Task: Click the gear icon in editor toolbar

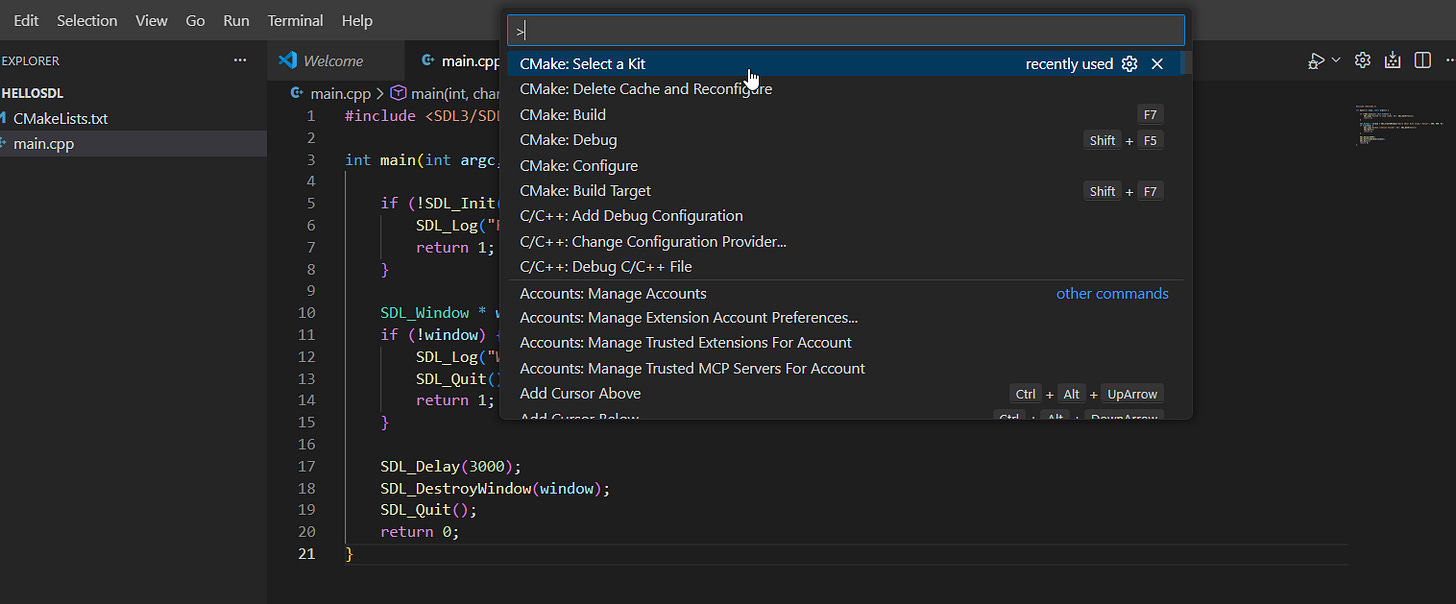Action: [1362, 61]
